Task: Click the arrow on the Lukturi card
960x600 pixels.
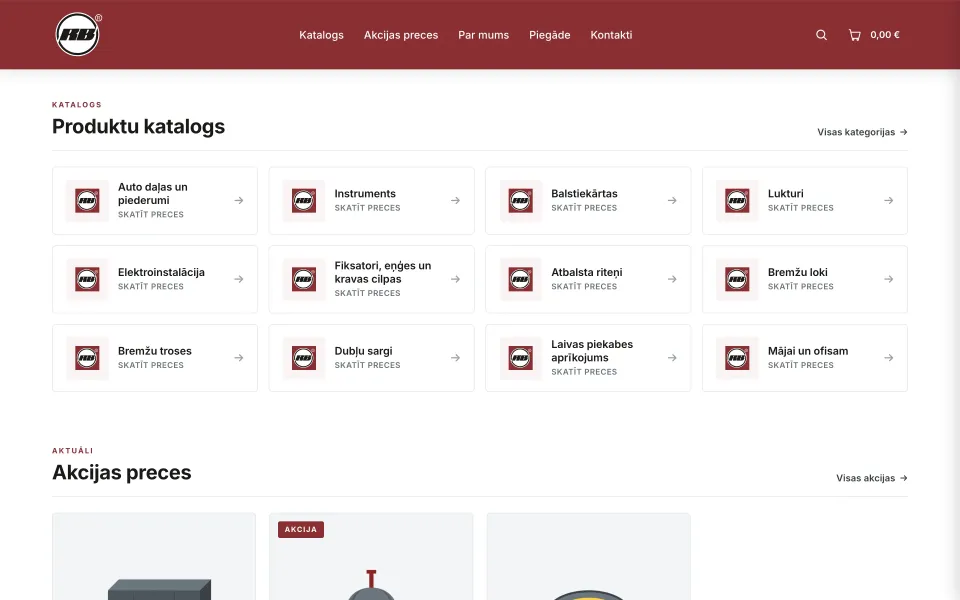Action: (888, 200)
